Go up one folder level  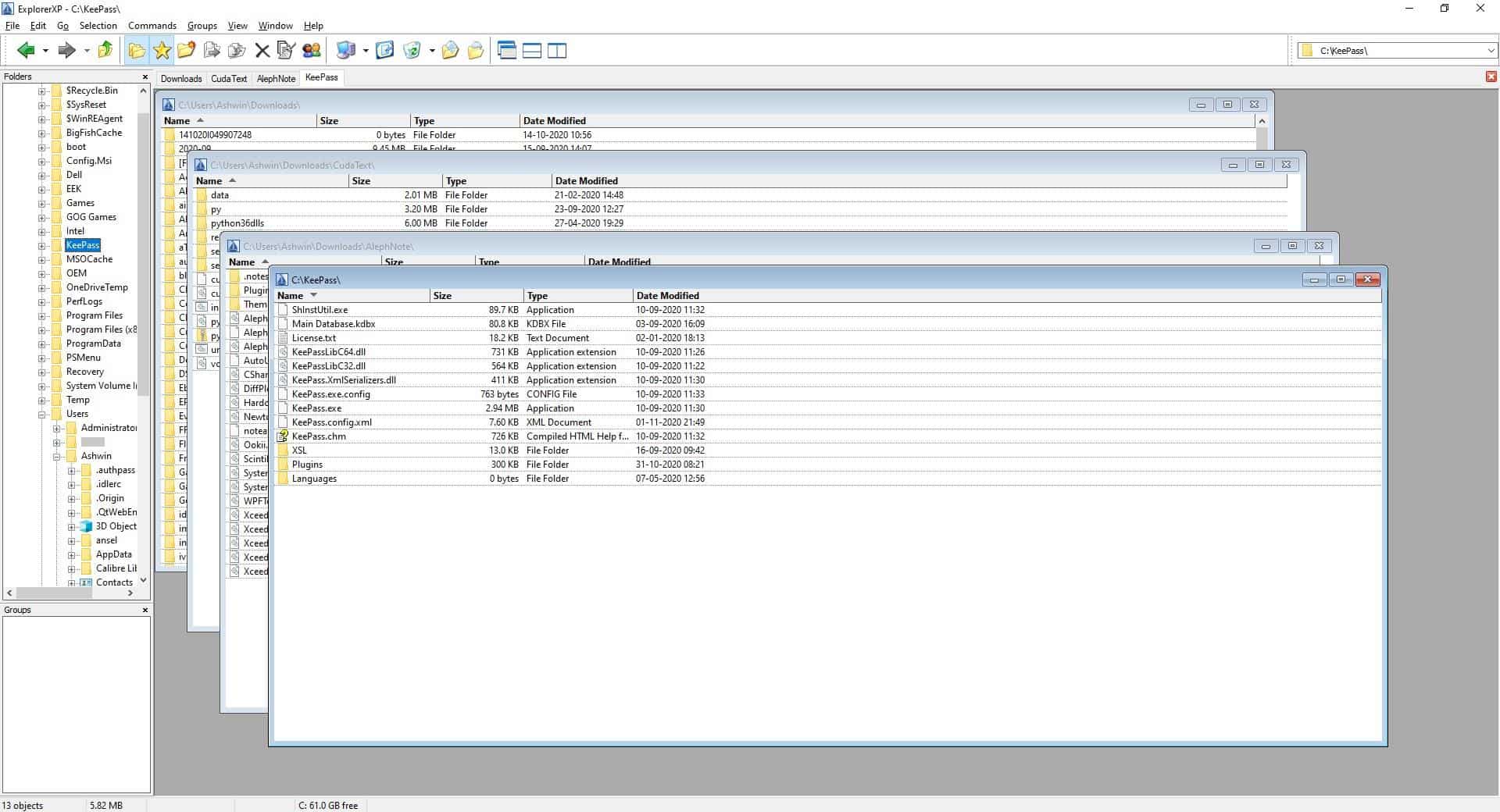point(105,51)
